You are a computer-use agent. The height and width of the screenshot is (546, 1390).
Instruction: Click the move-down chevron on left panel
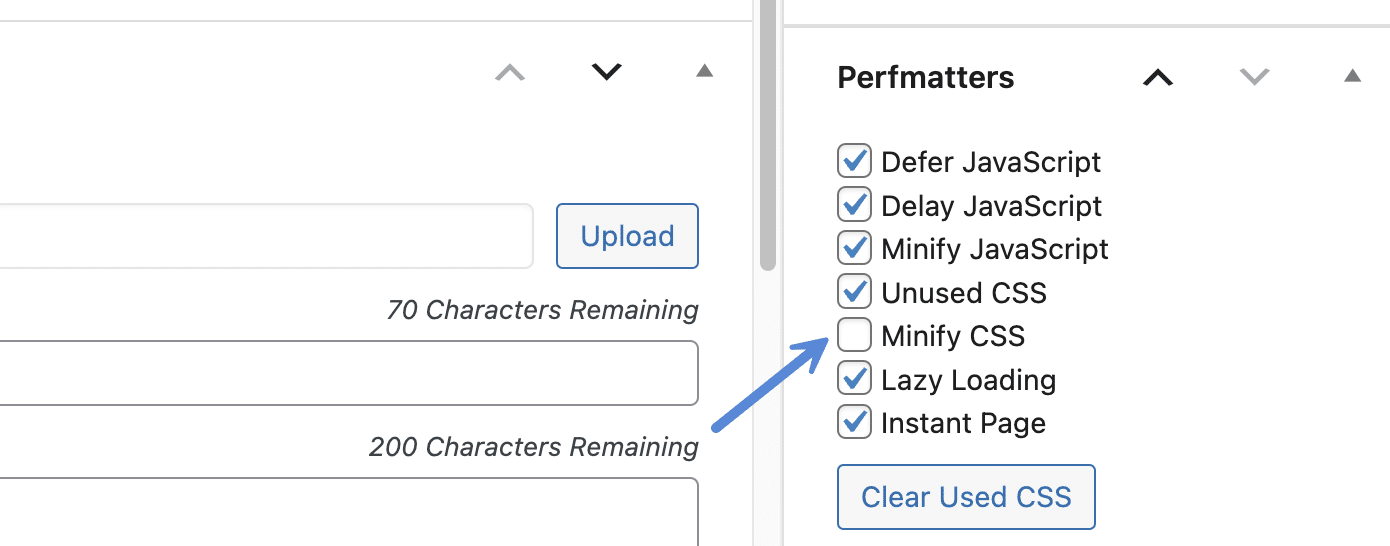point(607,72)
